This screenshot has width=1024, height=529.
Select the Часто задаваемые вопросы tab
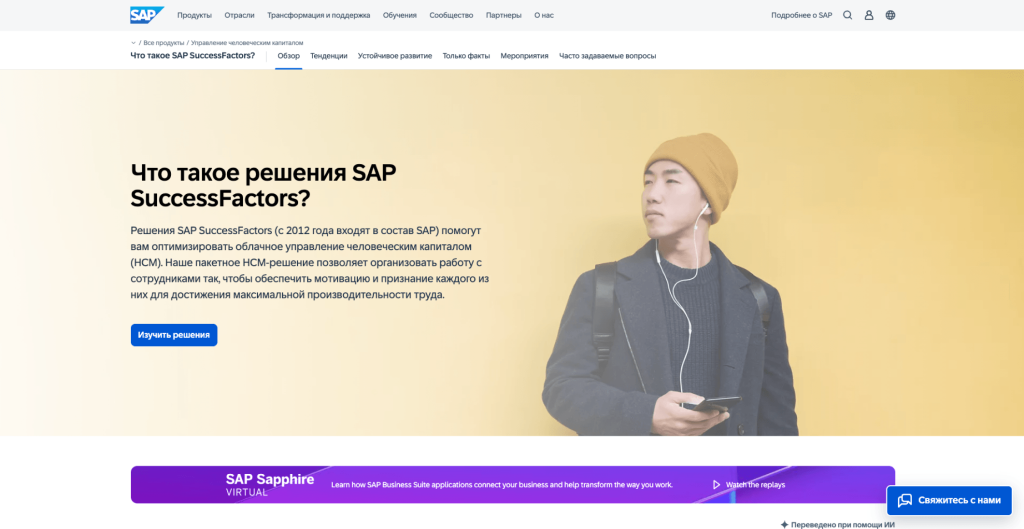607,56
